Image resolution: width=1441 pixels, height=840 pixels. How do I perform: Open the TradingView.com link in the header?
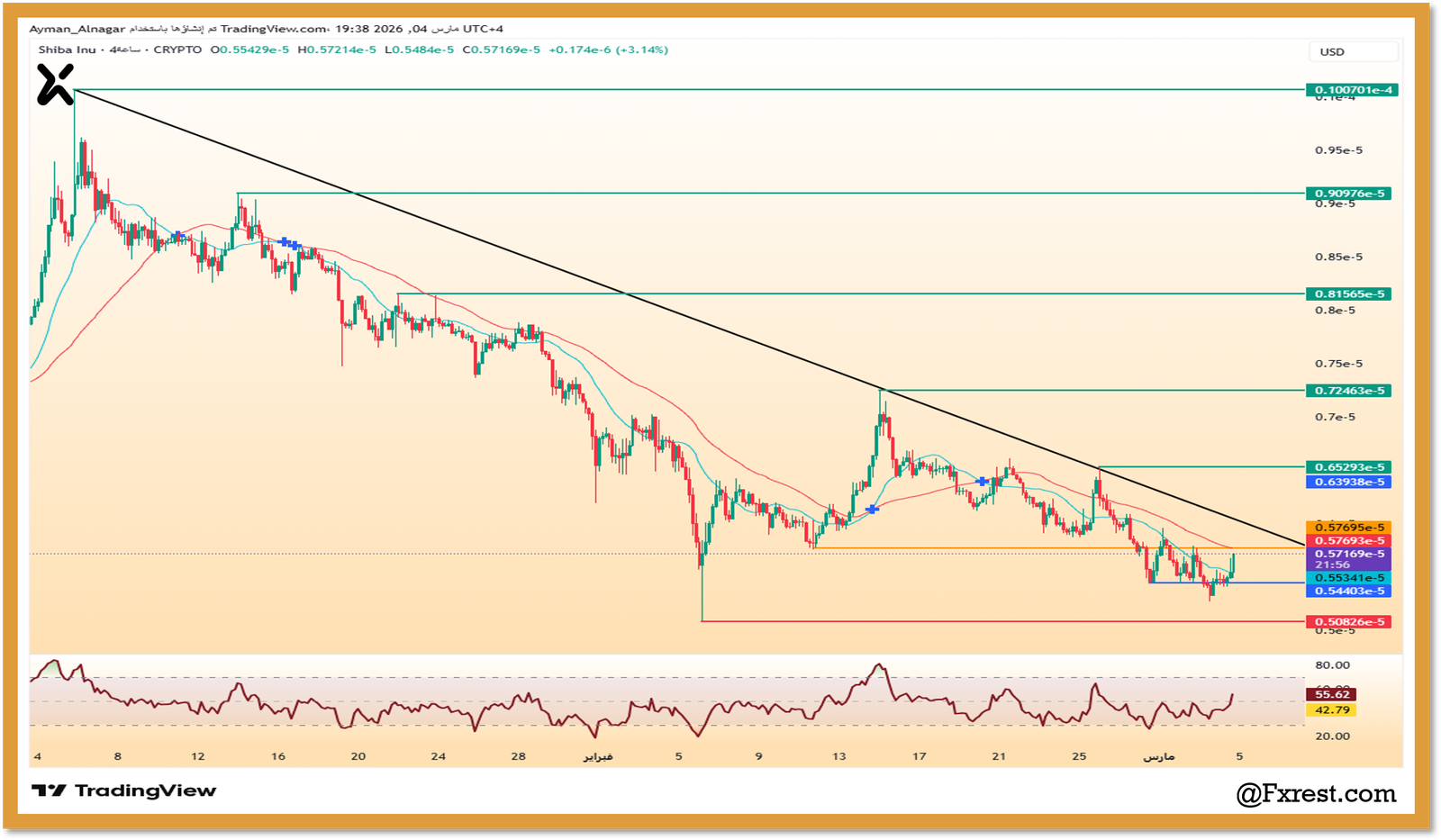(274, 29)
